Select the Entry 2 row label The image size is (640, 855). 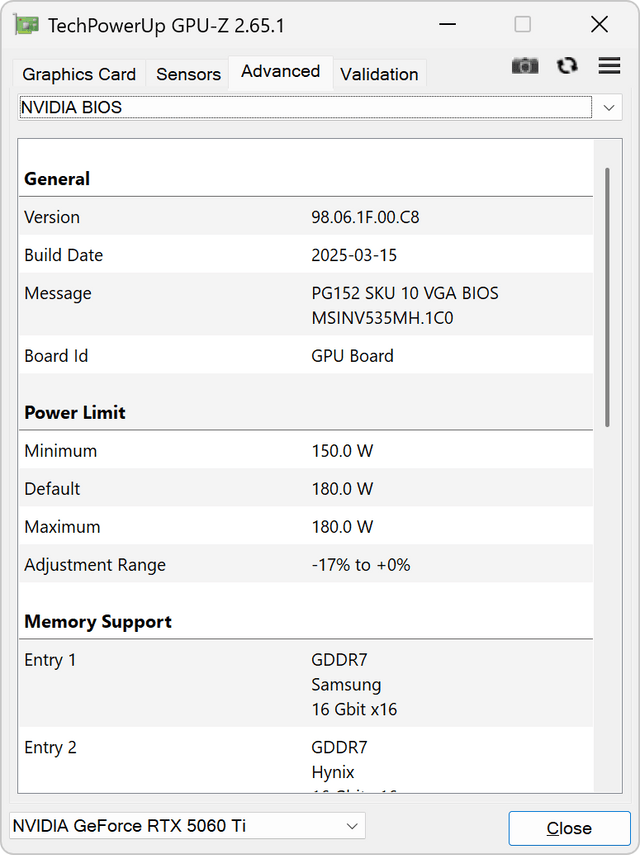click(x=50, y=748)
